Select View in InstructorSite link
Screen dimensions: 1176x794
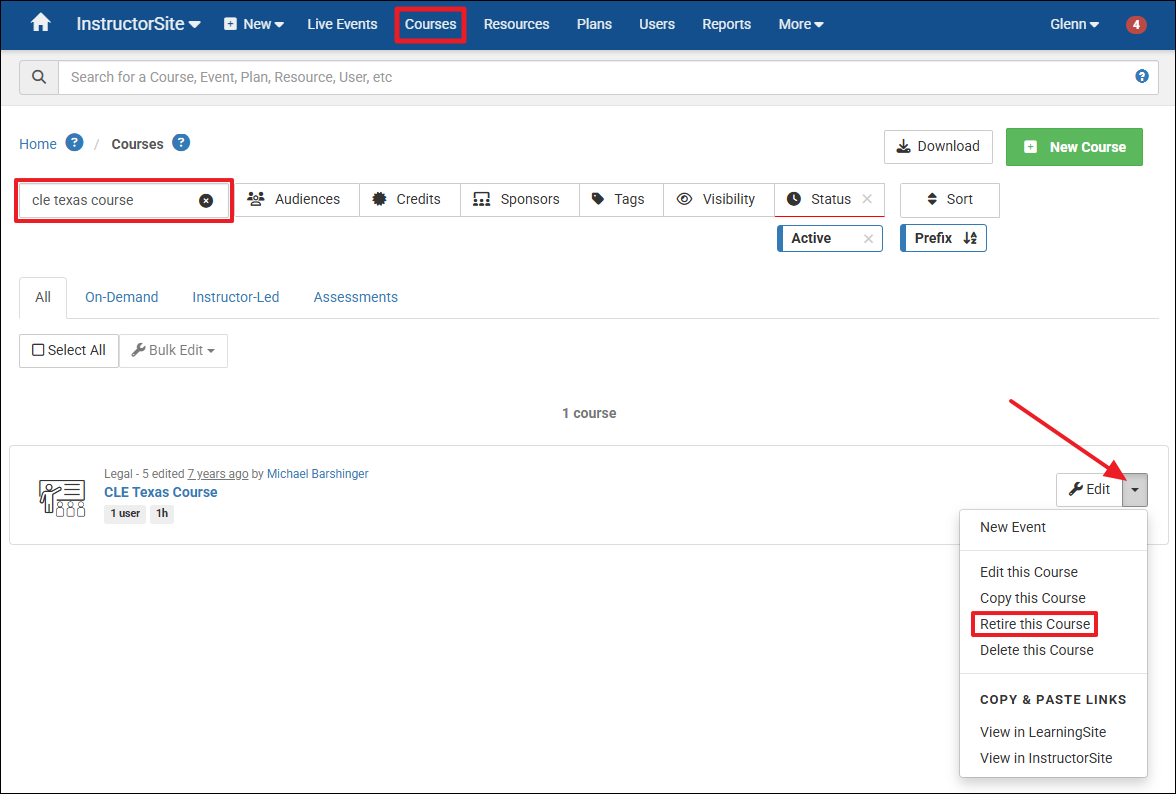click(x=1046, y=758)
